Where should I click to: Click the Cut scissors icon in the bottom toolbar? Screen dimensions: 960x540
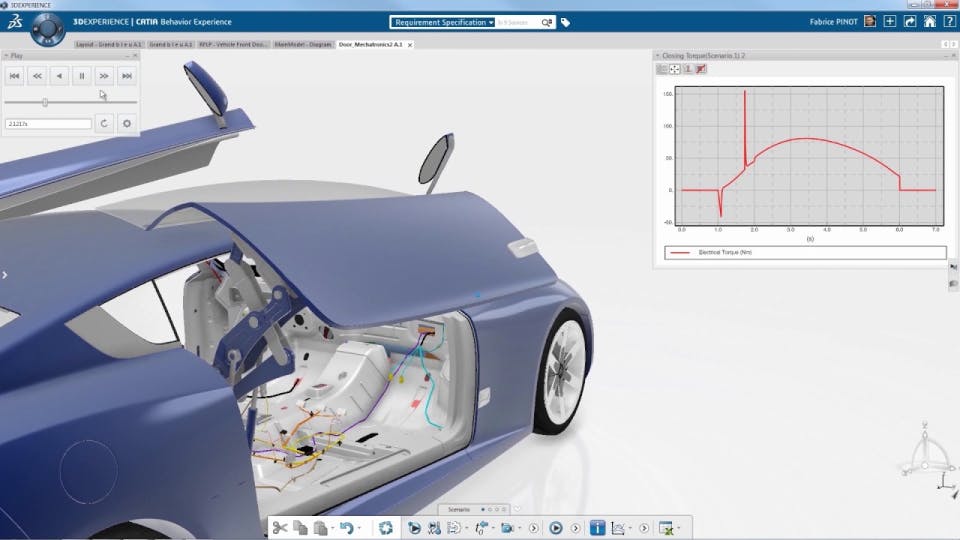[x=280, y=527]
